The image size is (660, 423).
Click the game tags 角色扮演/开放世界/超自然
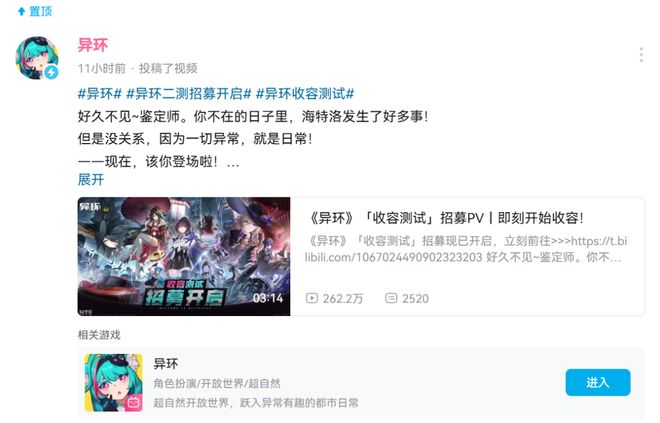[217, 384]
